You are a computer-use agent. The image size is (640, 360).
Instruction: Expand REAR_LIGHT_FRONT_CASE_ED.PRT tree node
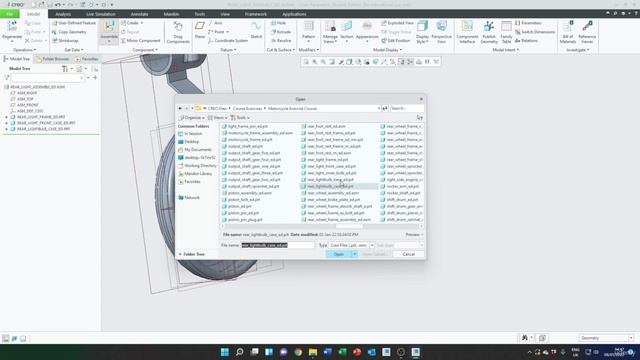pyautogui.click(x=7, y=123)
